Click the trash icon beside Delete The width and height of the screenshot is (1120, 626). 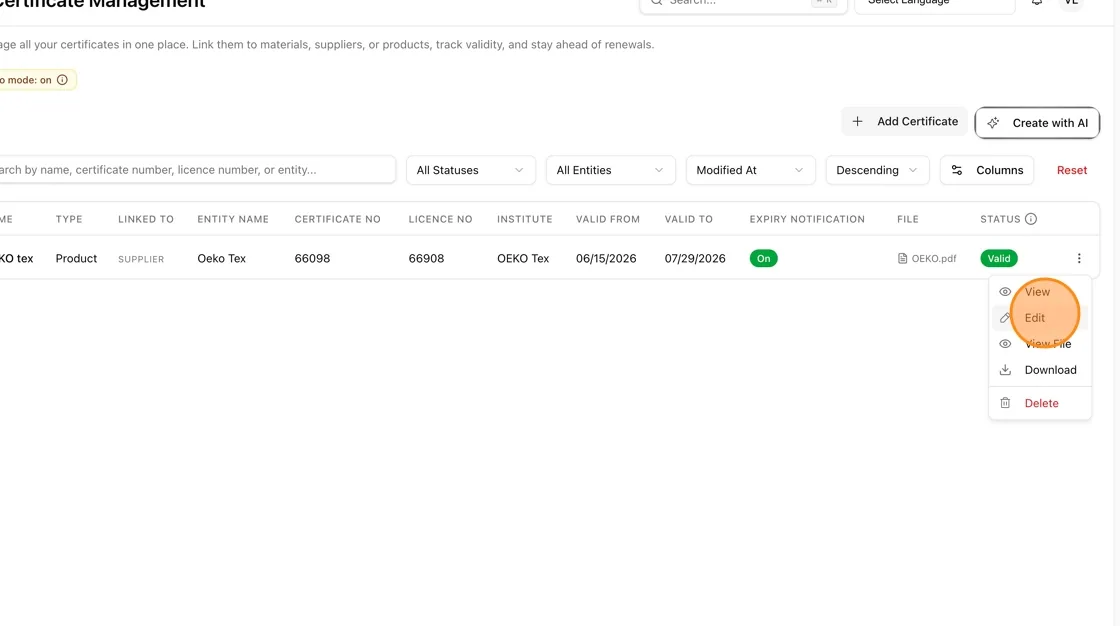pyautogui.click(x=1005, y=403)
